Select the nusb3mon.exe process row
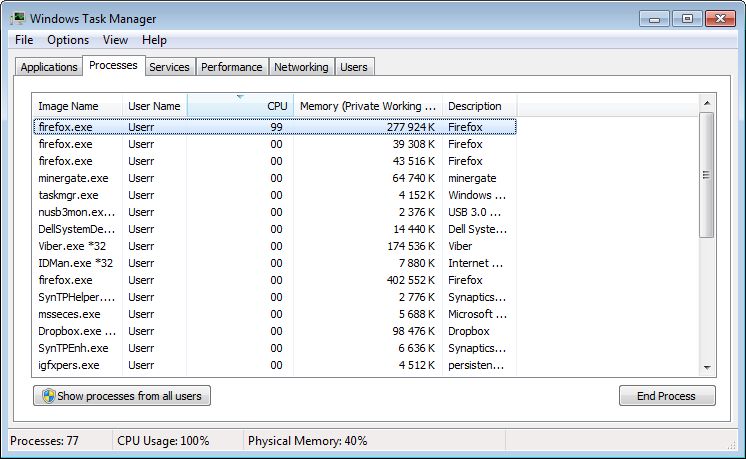The height and width of the screenshot is (459, 746). click(x=275, y=212)
